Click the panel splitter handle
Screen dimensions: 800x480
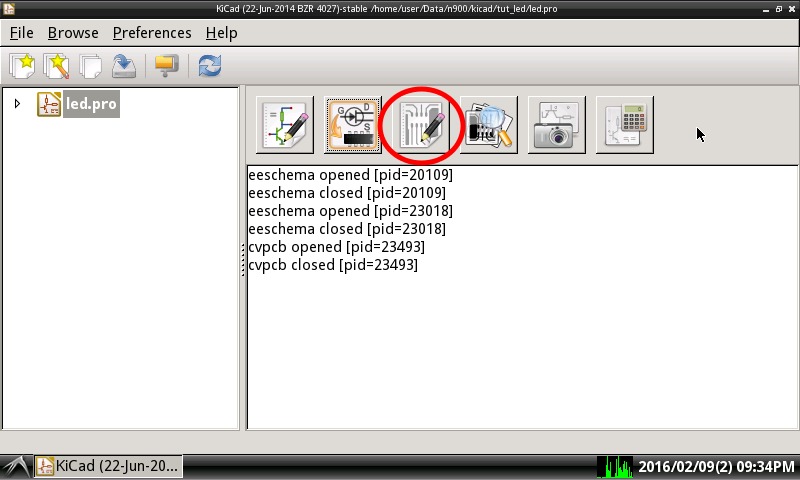tap(243, 259)
